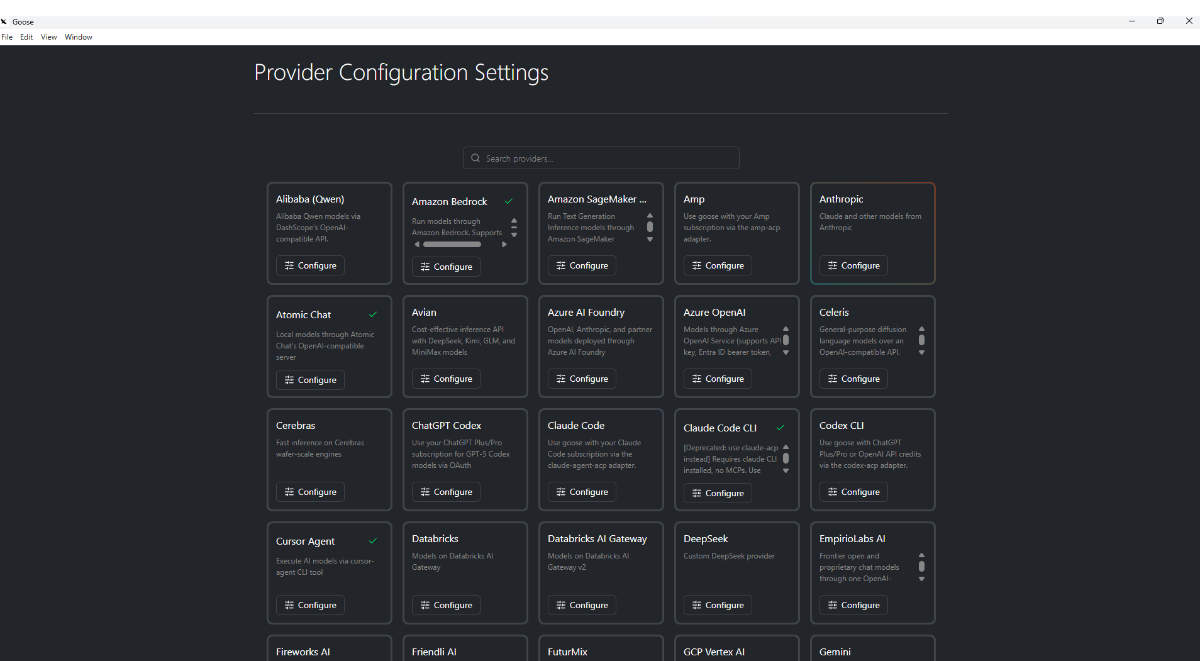Viewport: 1200px width, 661px height.
Task: Click the down arrow in Amazon Bedrock description
Action: 514,235
